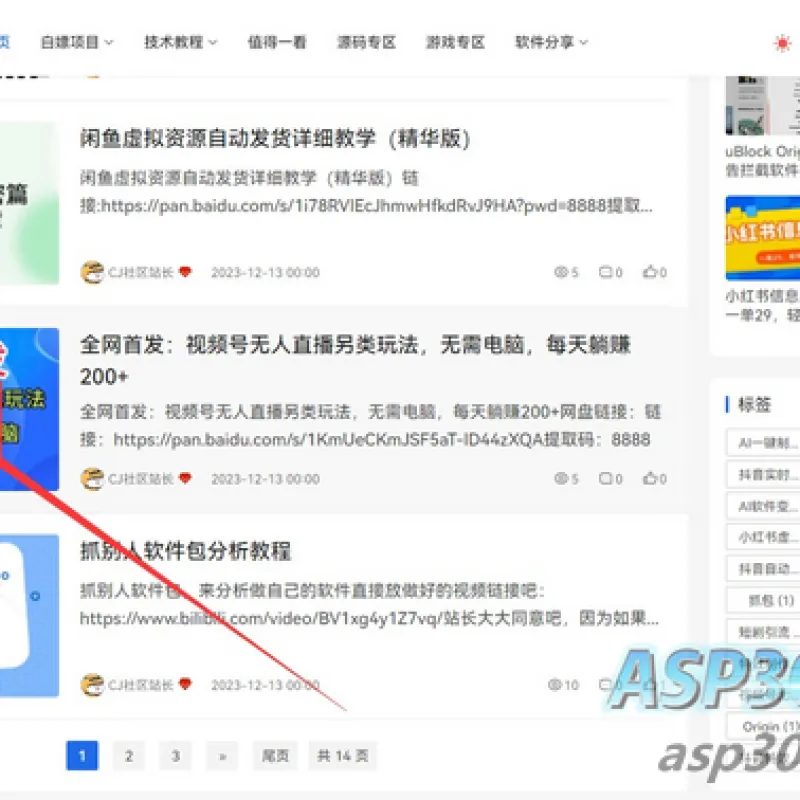Go to the 游戏专区 section
Image resolution: width=800 pixels, height=800 pixels.
coord(455,42)
